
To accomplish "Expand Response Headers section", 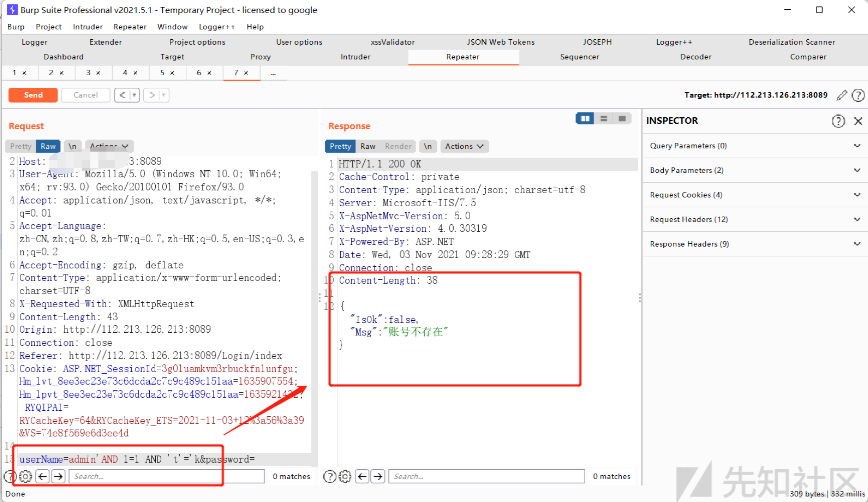I will pyautogui.click(x=753, y=244).
